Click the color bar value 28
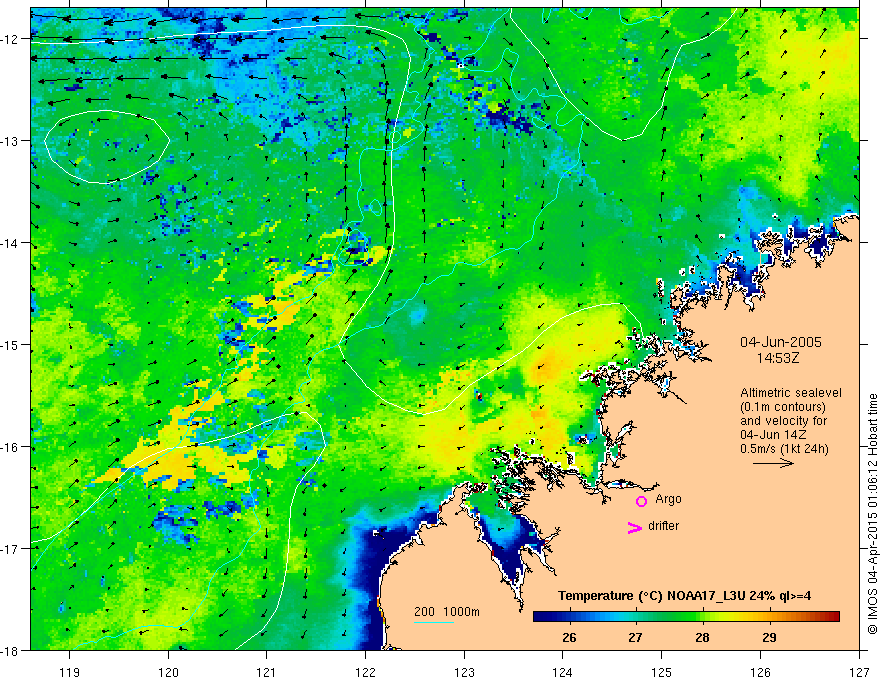Image resolution: width=880 pixels, height=680 pixels. pyautogui.click(x=702, y=638)
